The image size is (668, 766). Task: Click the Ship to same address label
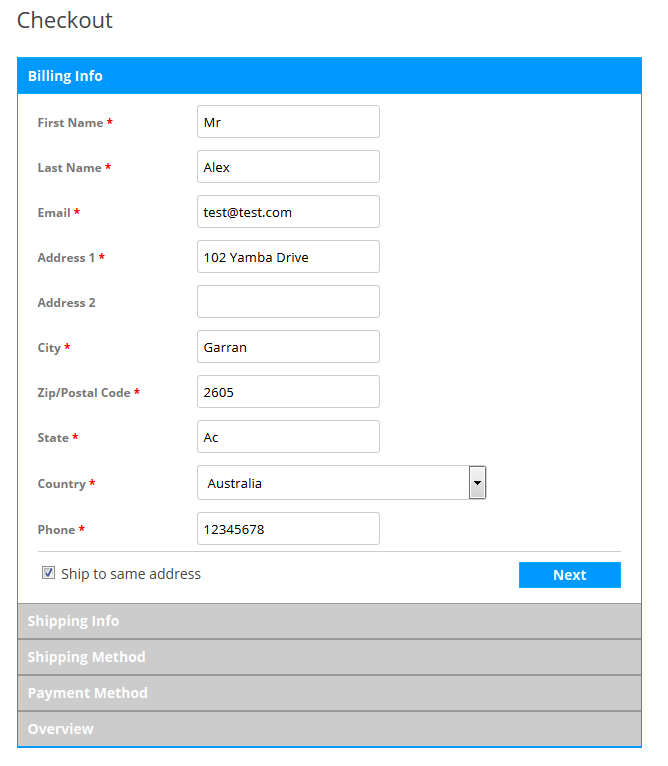click(x=131, y=574)
